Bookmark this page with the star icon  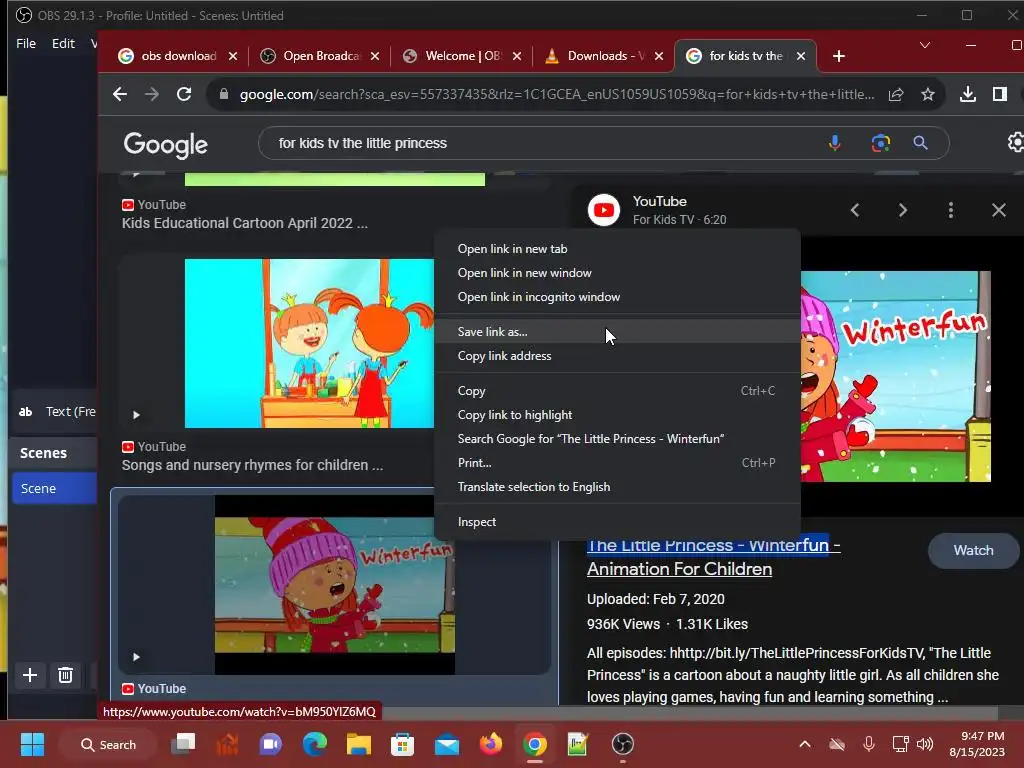(x=927, y=95)
